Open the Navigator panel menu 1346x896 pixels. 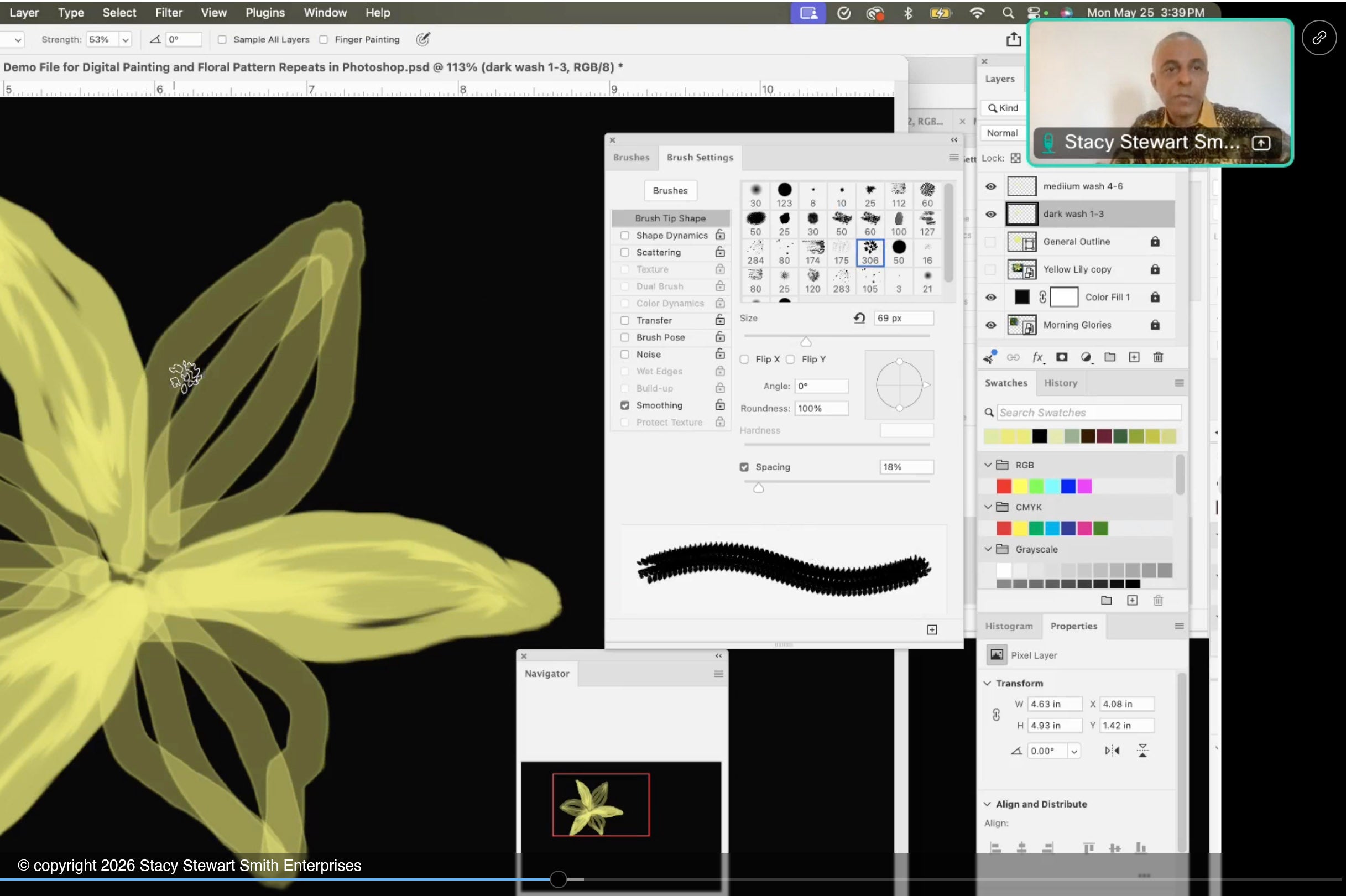point(718,674)
